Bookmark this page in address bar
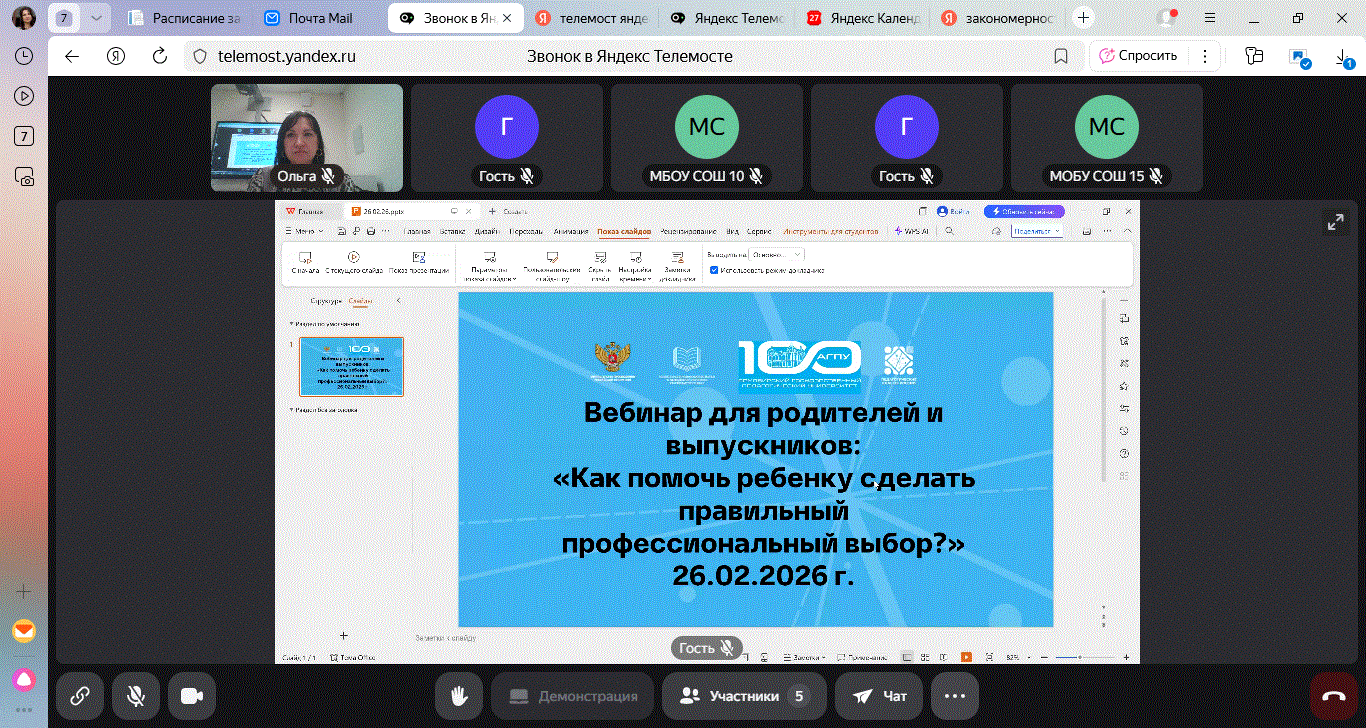 [x=1061, y=56]
